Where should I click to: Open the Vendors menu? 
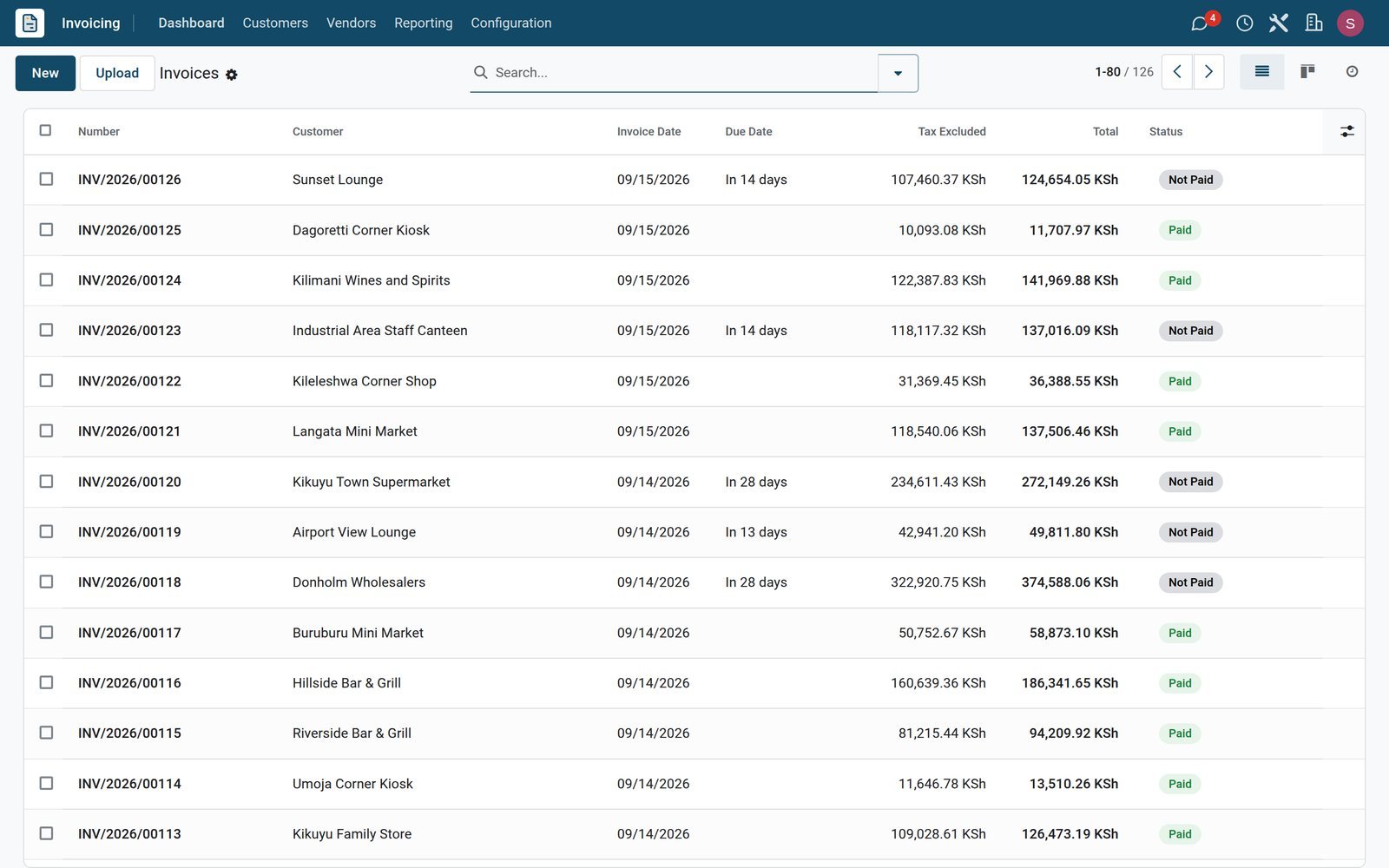click(351, 23)
